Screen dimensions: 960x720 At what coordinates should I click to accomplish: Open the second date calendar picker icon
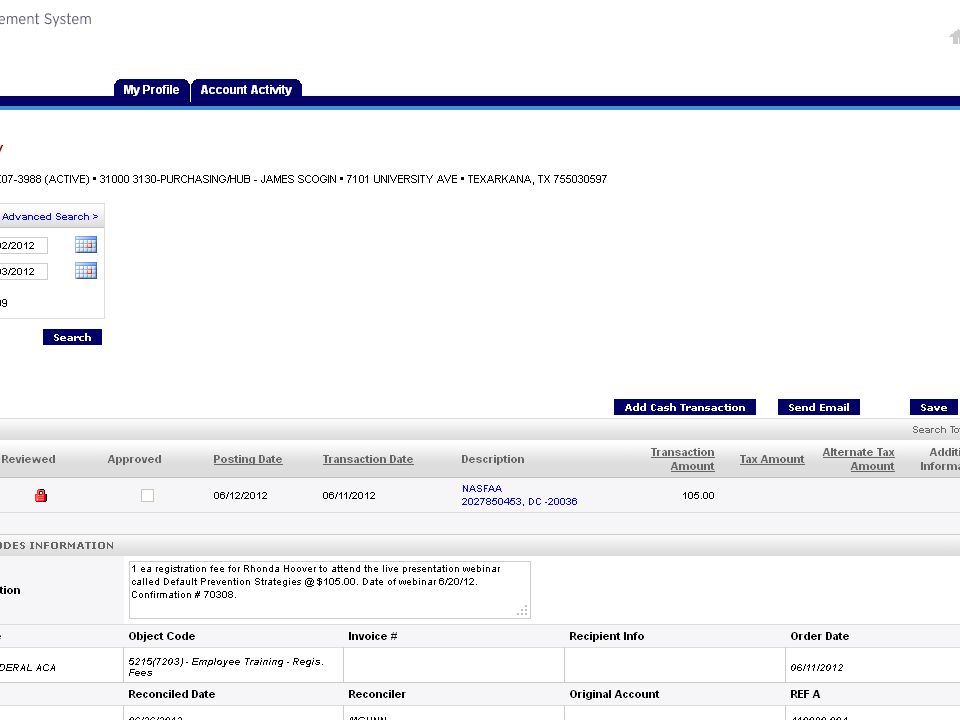86,271
